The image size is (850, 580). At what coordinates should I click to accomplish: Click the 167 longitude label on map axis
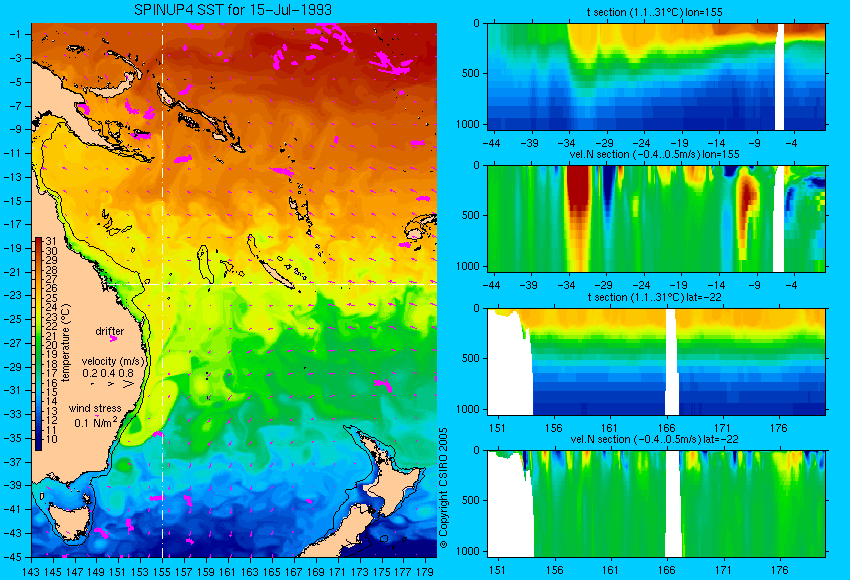point(293,571)
